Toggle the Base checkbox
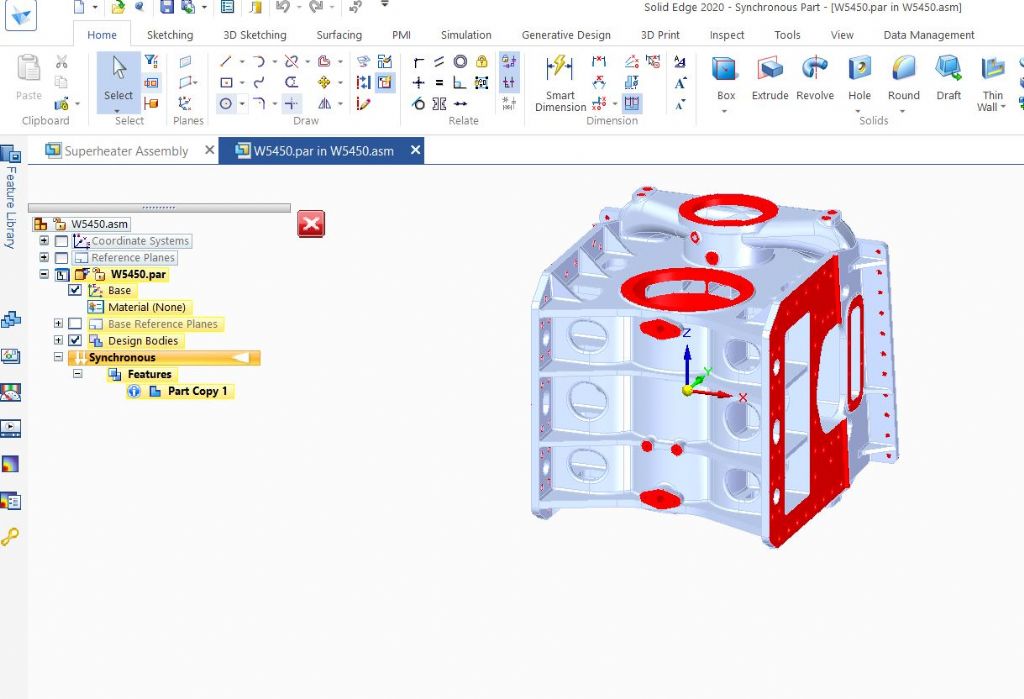Viewport: 1024px width, 699px height. pos(75,290)
